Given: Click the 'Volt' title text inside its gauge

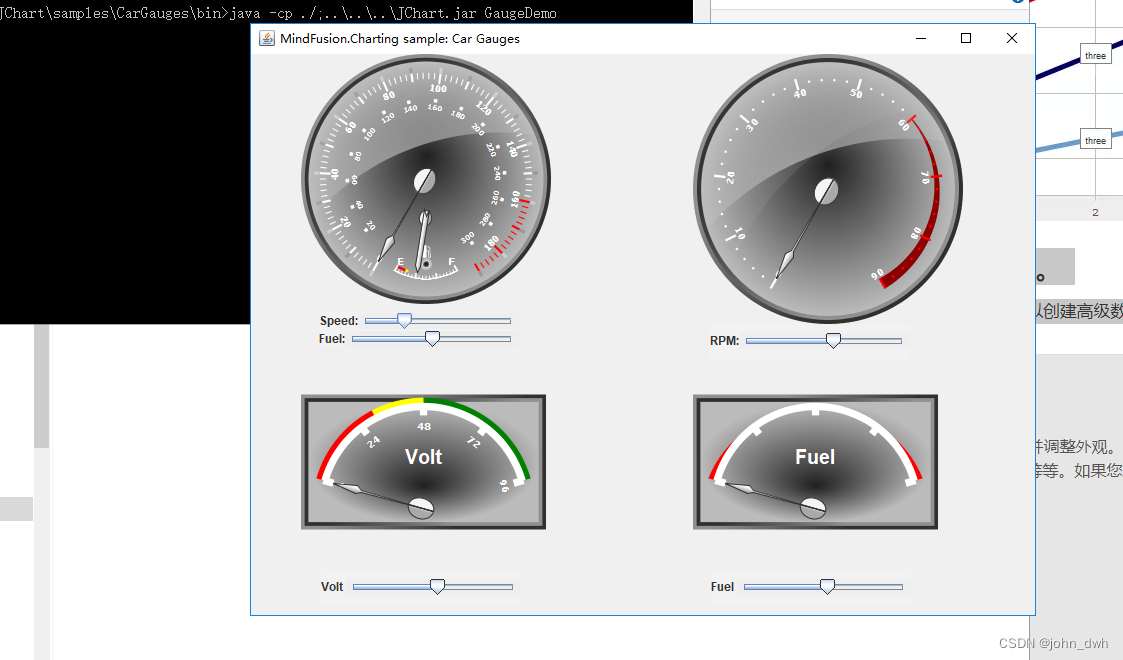Looking at the screenshot, I should (423, 457).
